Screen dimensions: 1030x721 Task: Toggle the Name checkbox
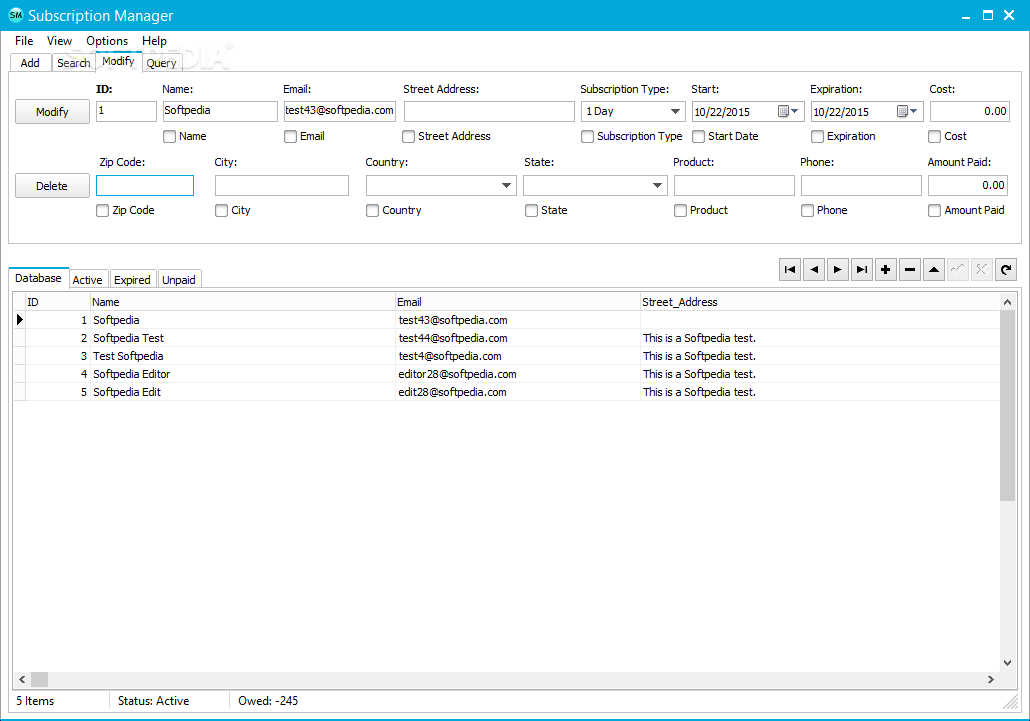coord(169,137)
